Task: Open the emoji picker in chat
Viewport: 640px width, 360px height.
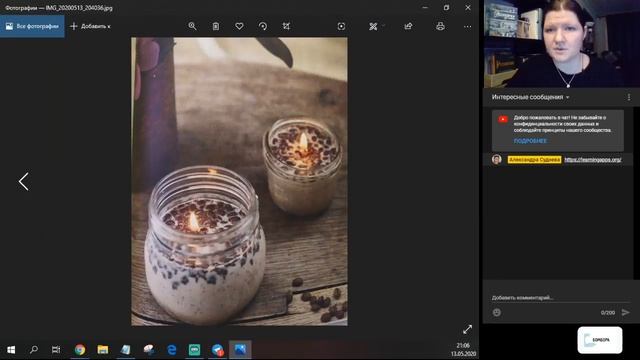Action: 497,312
